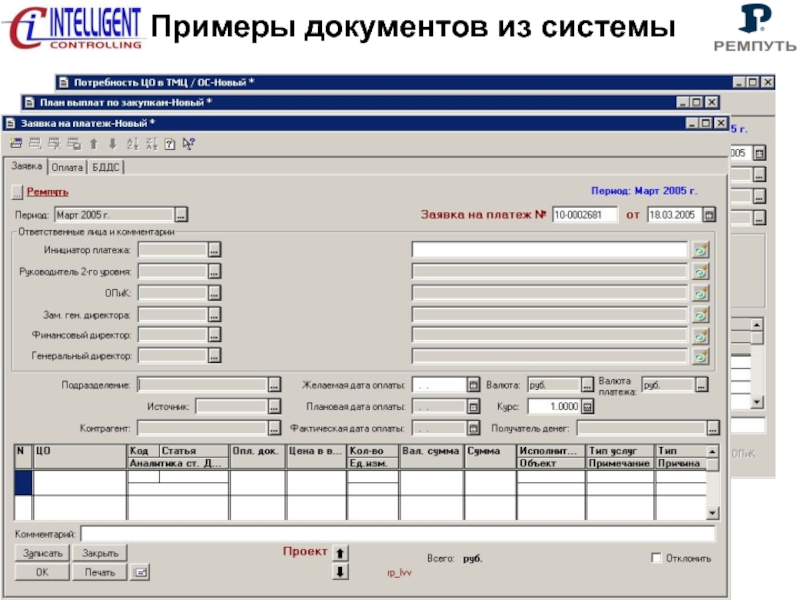Open calendar for Плановая дата оплаты

click(473, 407)
